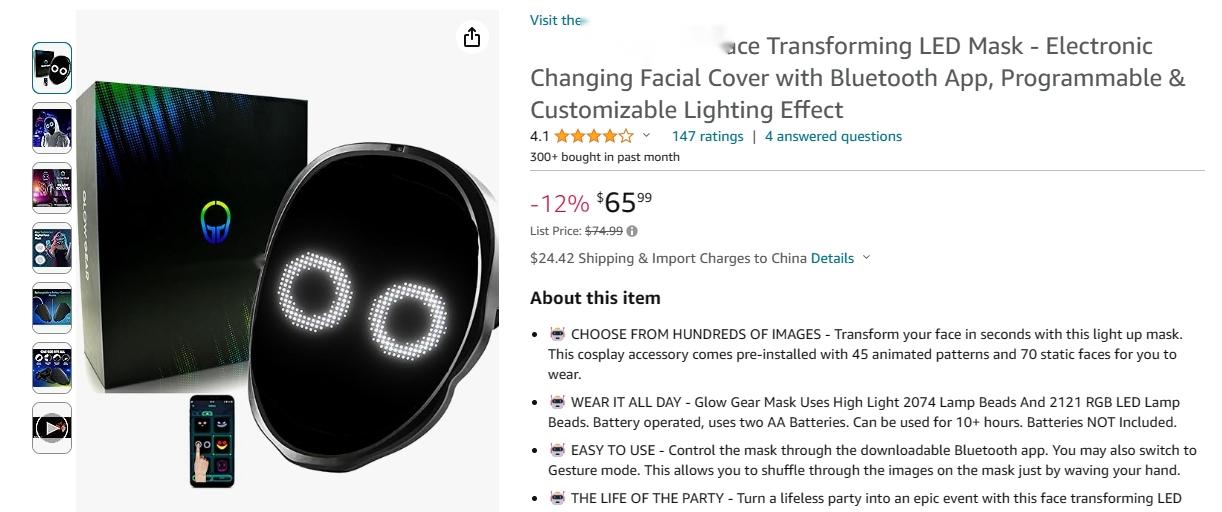The image size is (1222, 512).
Task: Select the fifth product thumbnail
Action: click(x=52, y=308)
